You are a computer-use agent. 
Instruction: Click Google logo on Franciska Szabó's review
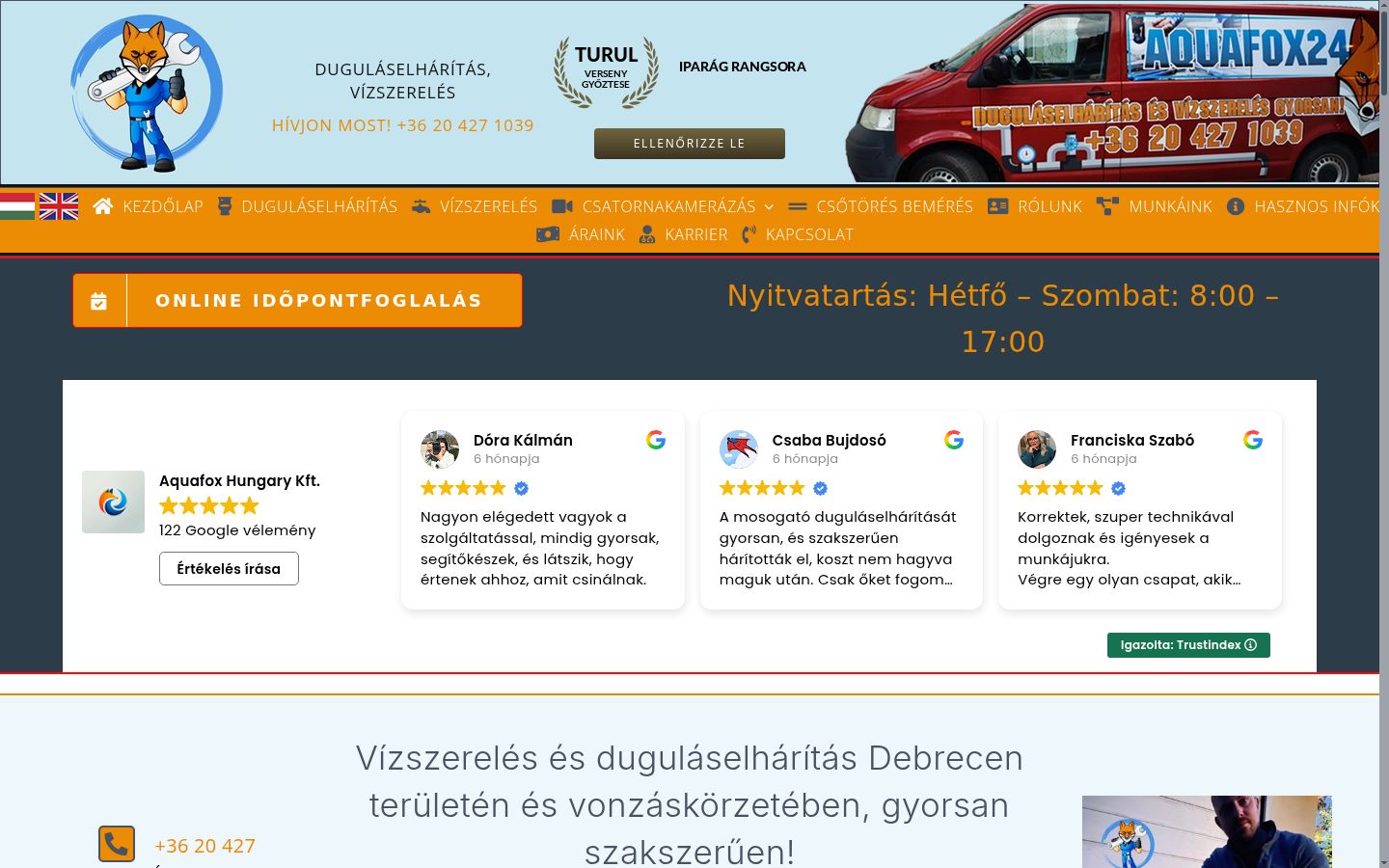click(x=1253, y=440)
